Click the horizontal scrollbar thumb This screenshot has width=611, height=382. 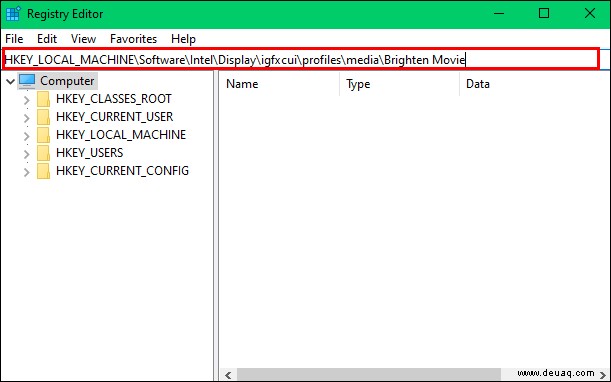pyautogui.click(x=369, y=375)
